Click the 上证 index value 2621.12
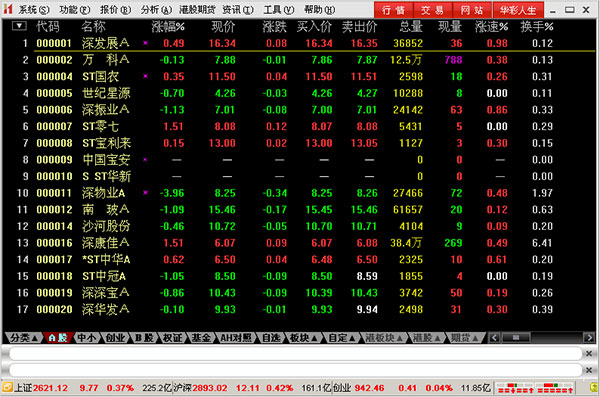600x397 pixels. (x=50, y=388)
